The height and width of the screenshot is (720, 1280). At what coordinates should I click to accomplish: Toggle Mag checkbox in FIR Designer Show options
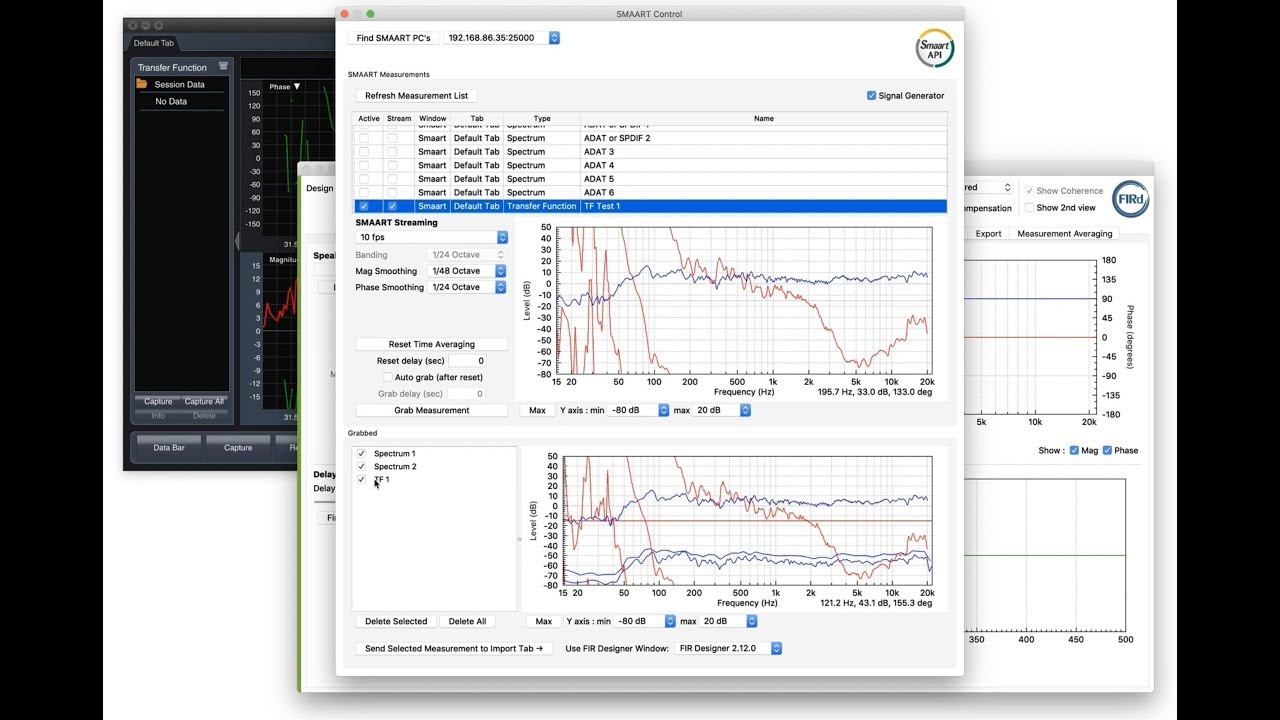[1074, 450]
